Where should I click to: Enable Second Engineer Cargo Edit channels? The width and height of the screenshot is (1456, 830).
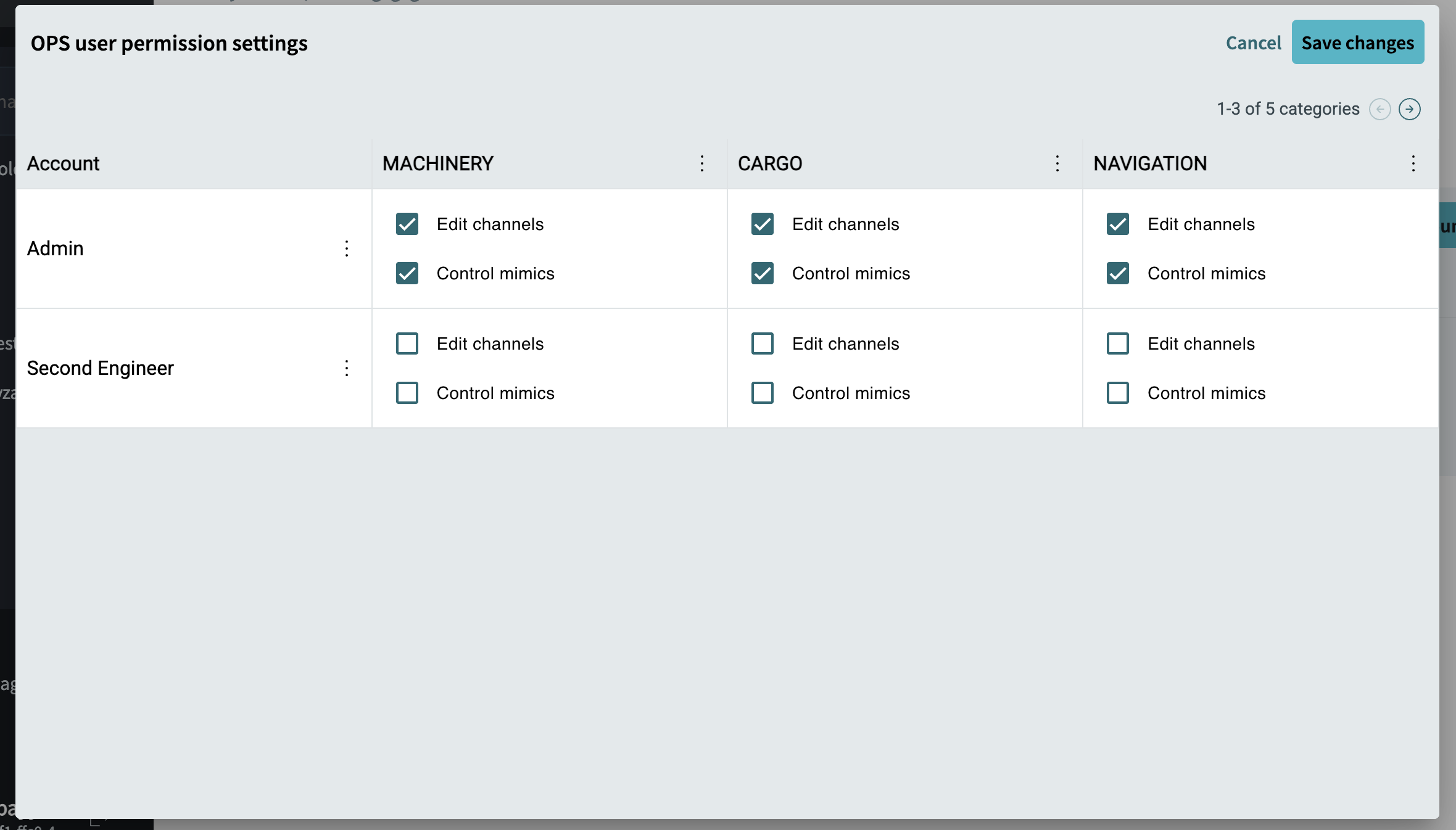pyautogui.click(x=763, y=343)
